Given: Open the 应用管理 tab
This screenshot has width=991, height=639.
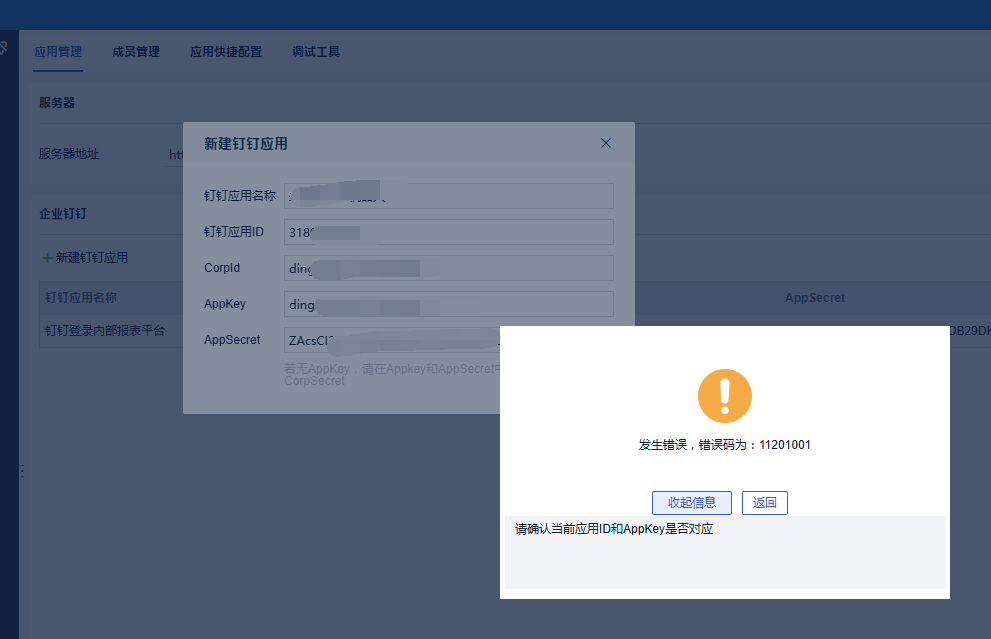Looking at the screenshot, I should pyautogui.click(x=58, y=52).
